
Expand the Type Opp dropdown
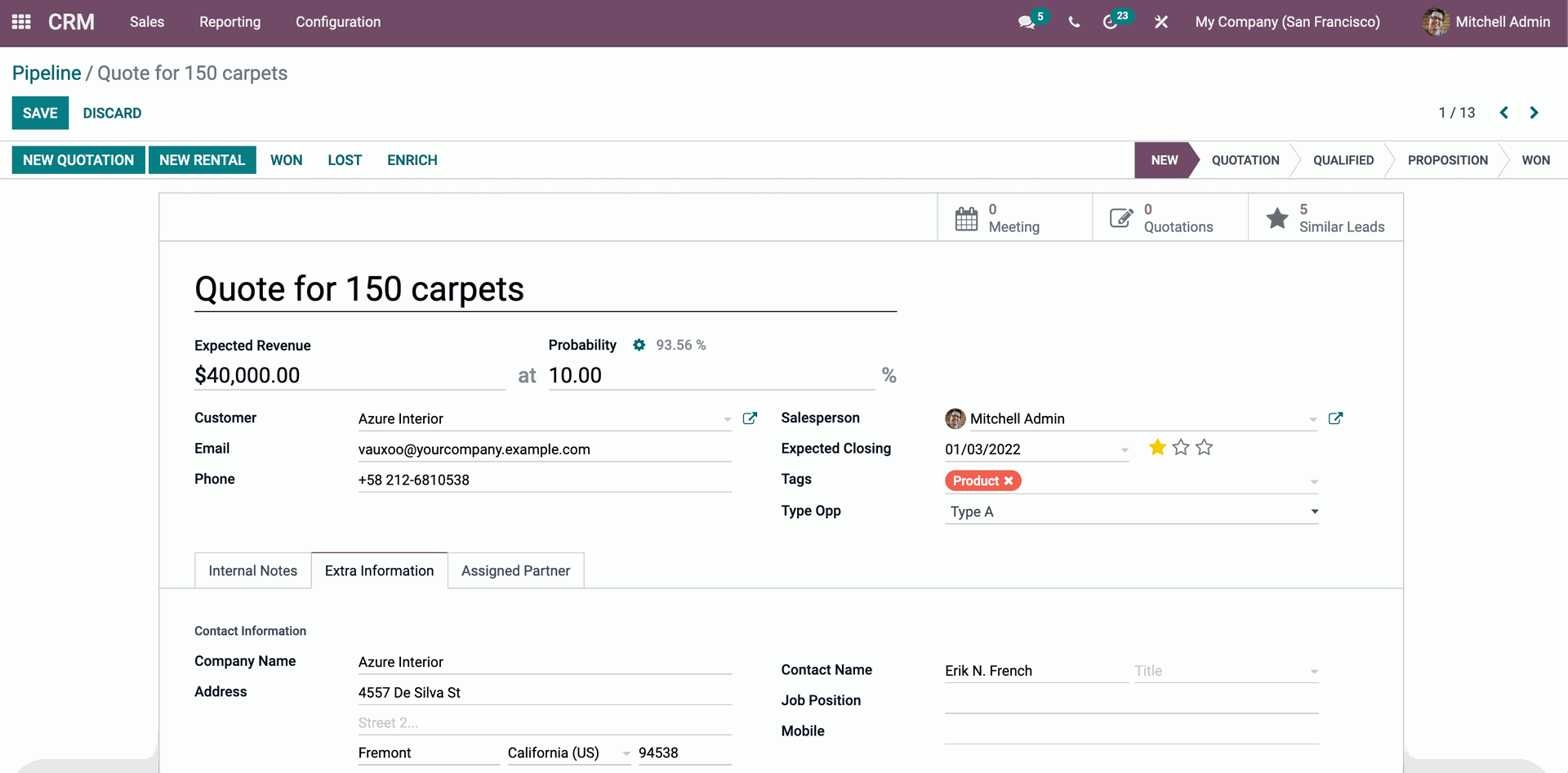[x=1314, y=512]
